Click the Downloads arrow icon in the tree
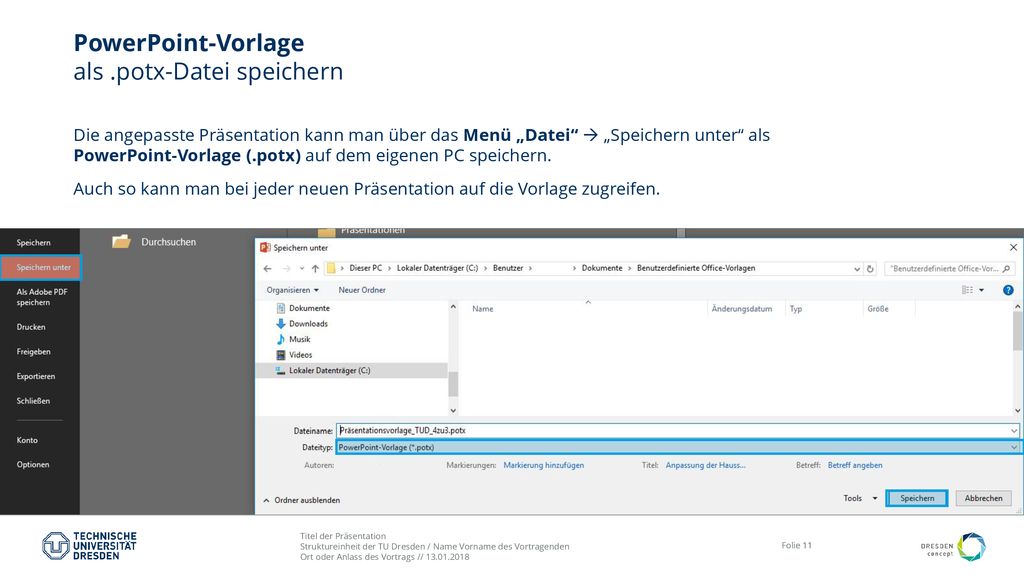This screenshot has width=1024, height=576. 281,324
